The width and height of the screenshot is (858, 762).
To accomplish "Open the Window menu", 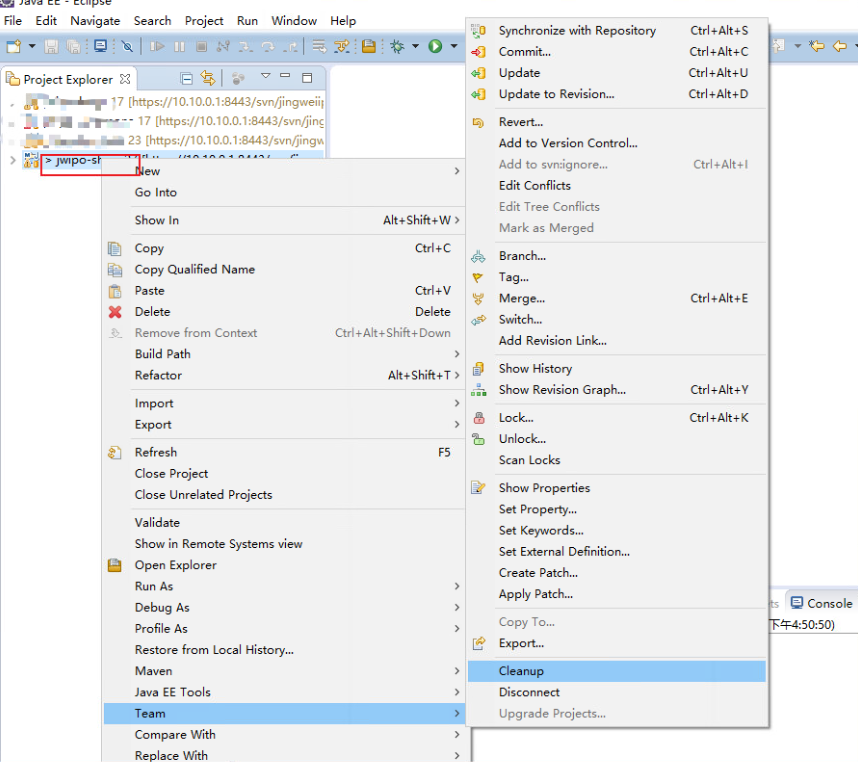I will pos(293,20).
